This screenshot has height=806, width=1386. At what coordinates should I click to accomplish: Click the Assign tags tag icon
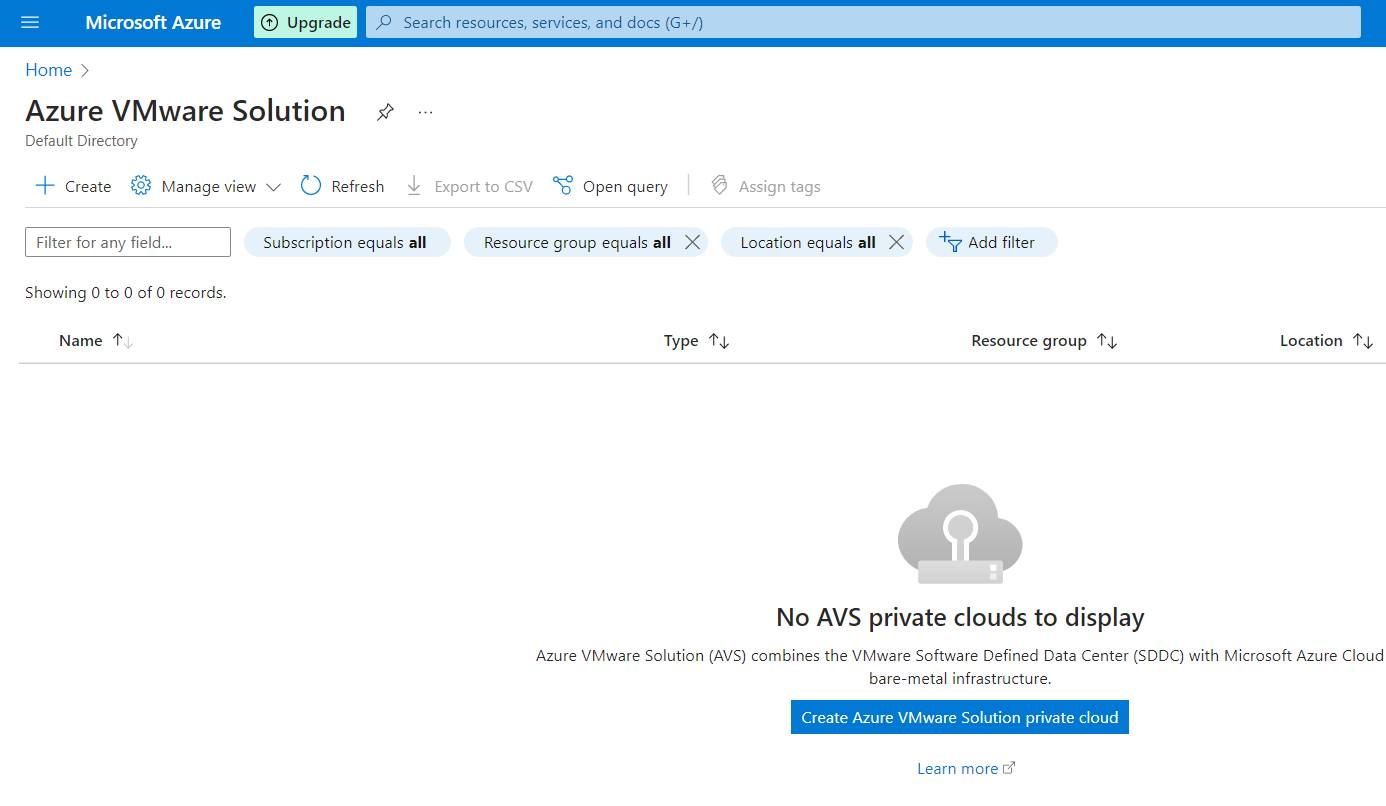(719, 186)
